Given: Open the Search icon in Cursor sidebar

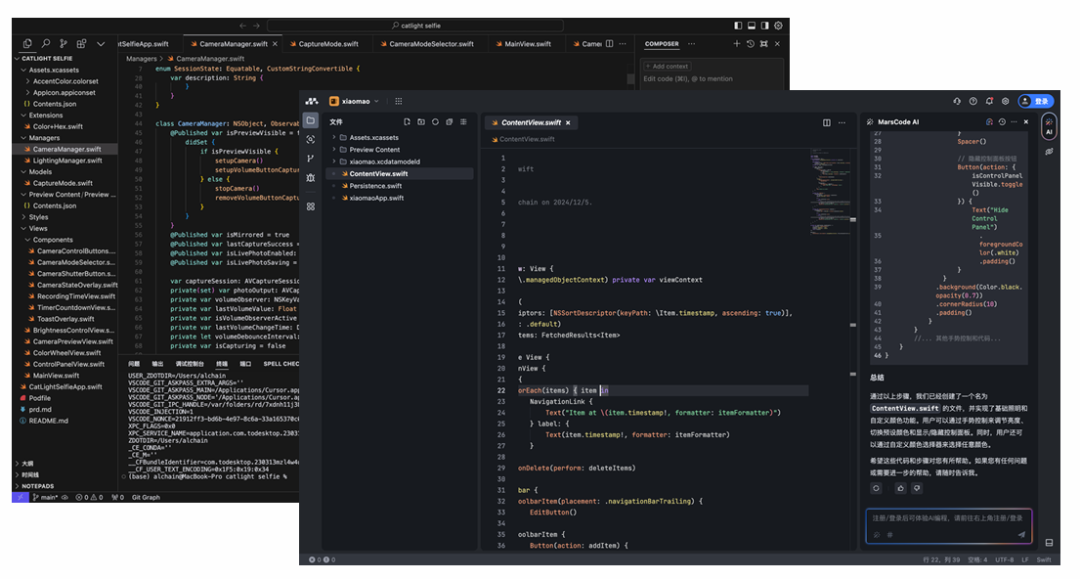Looking at the screenshot, I should click(x=45, y=44).
